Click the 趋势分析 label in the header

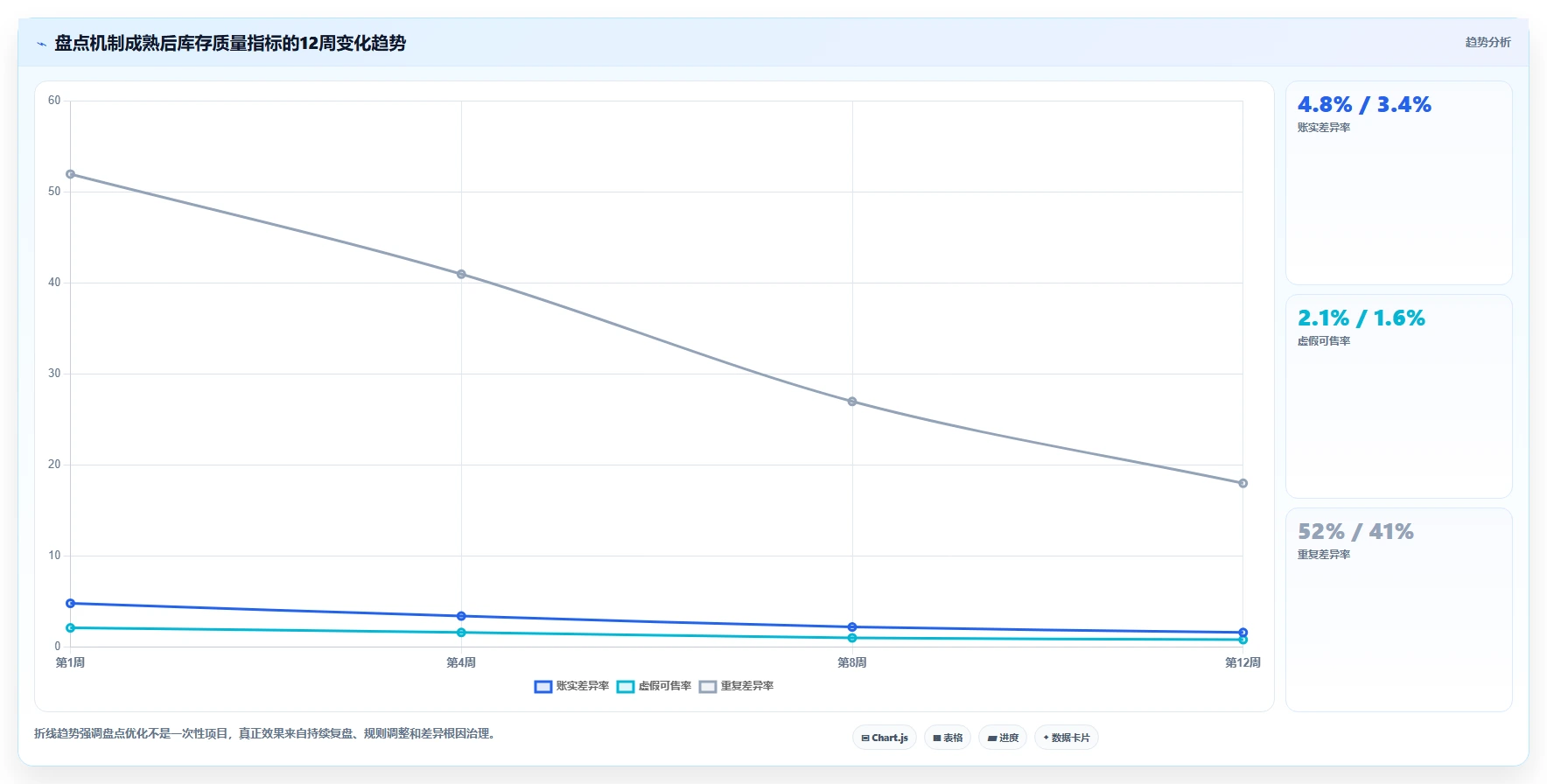pos(1487,42)
